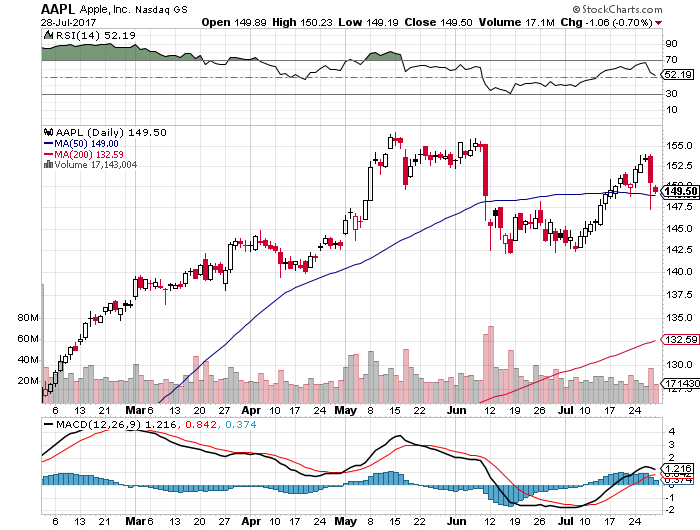This screenshot has height=530, width=700.
Task: Click the Apple, Inc. company name
Action: coord(105,9)
